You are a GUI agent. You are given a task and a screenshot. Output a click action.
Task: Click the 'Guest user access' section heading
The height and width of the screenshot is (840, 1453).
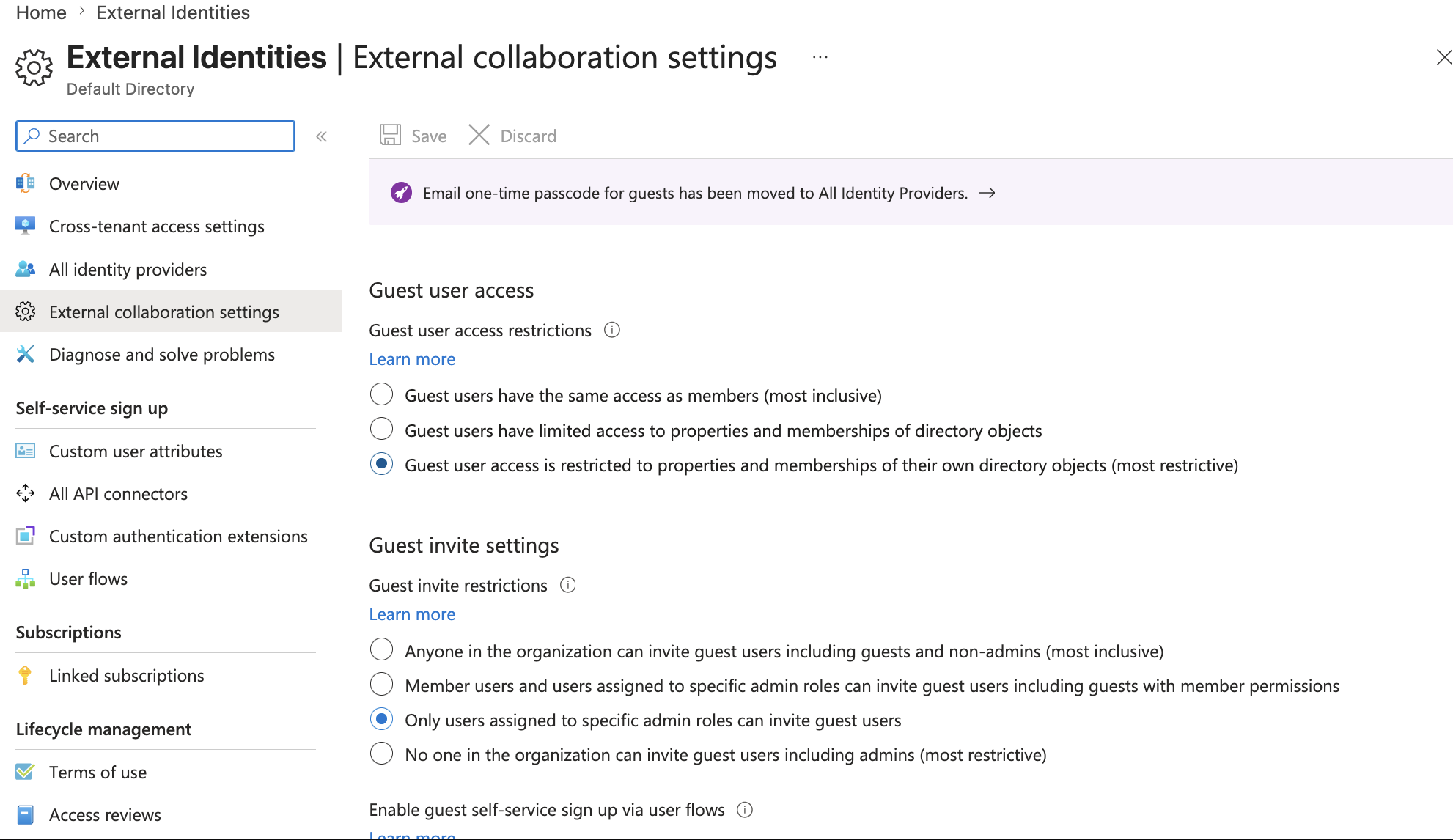point(451,290)
